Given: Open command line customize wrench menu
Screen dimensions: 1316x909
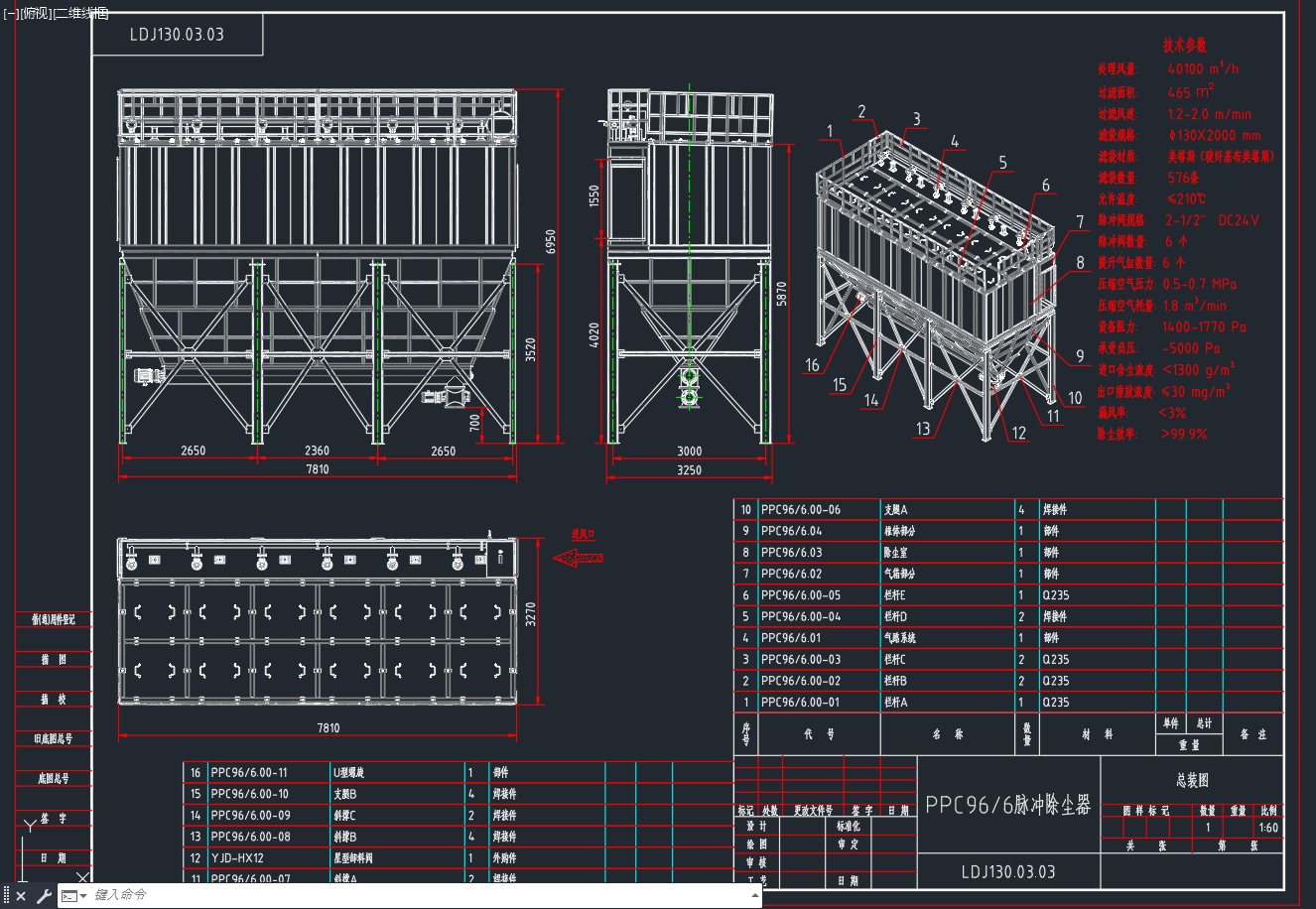Looking at the screenshot, I should pyautogui.click(x=44, y=896).
